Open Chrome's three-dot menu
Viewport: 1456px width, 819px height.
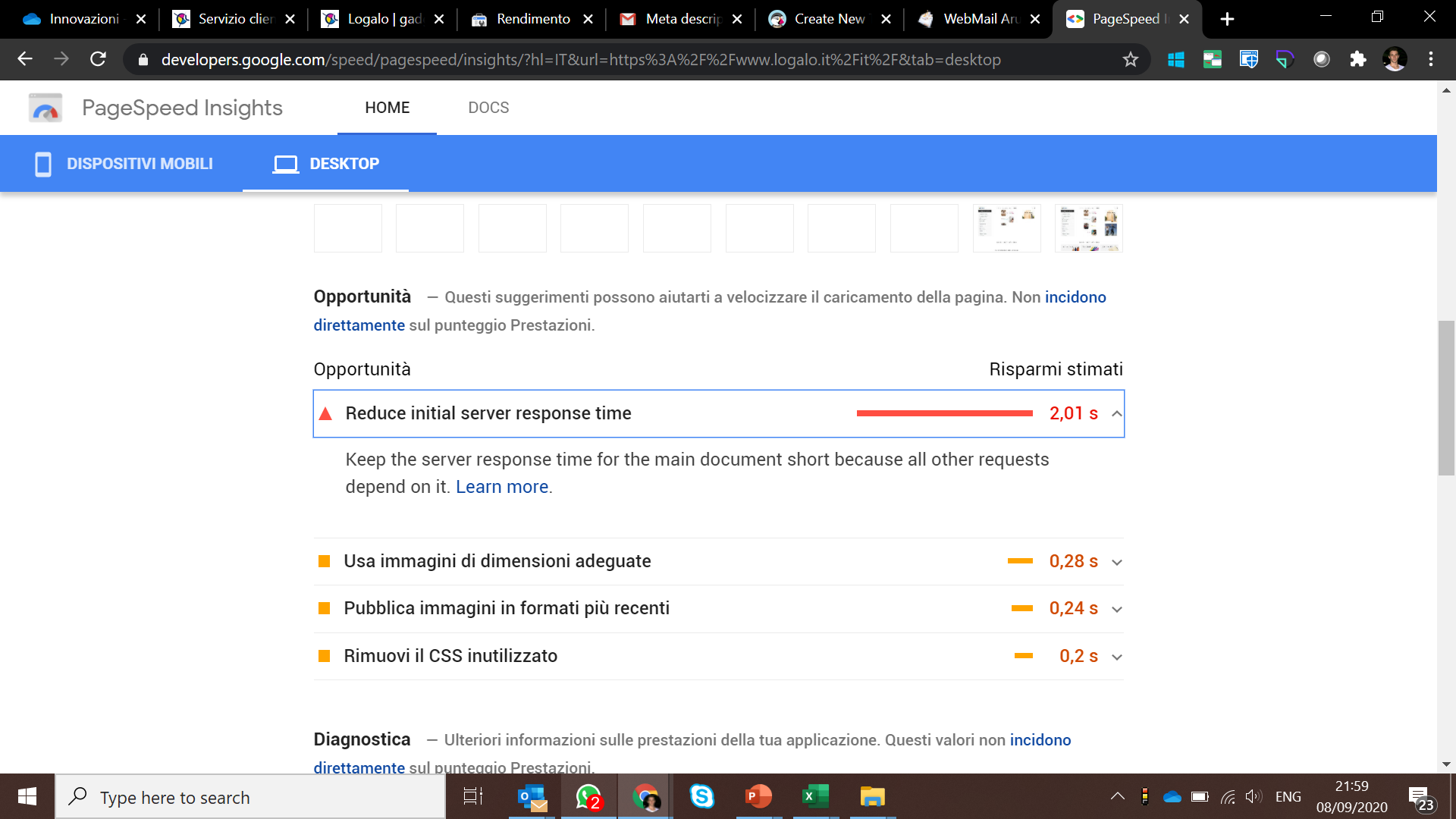pyautogui.click(x=1430, y=59)
